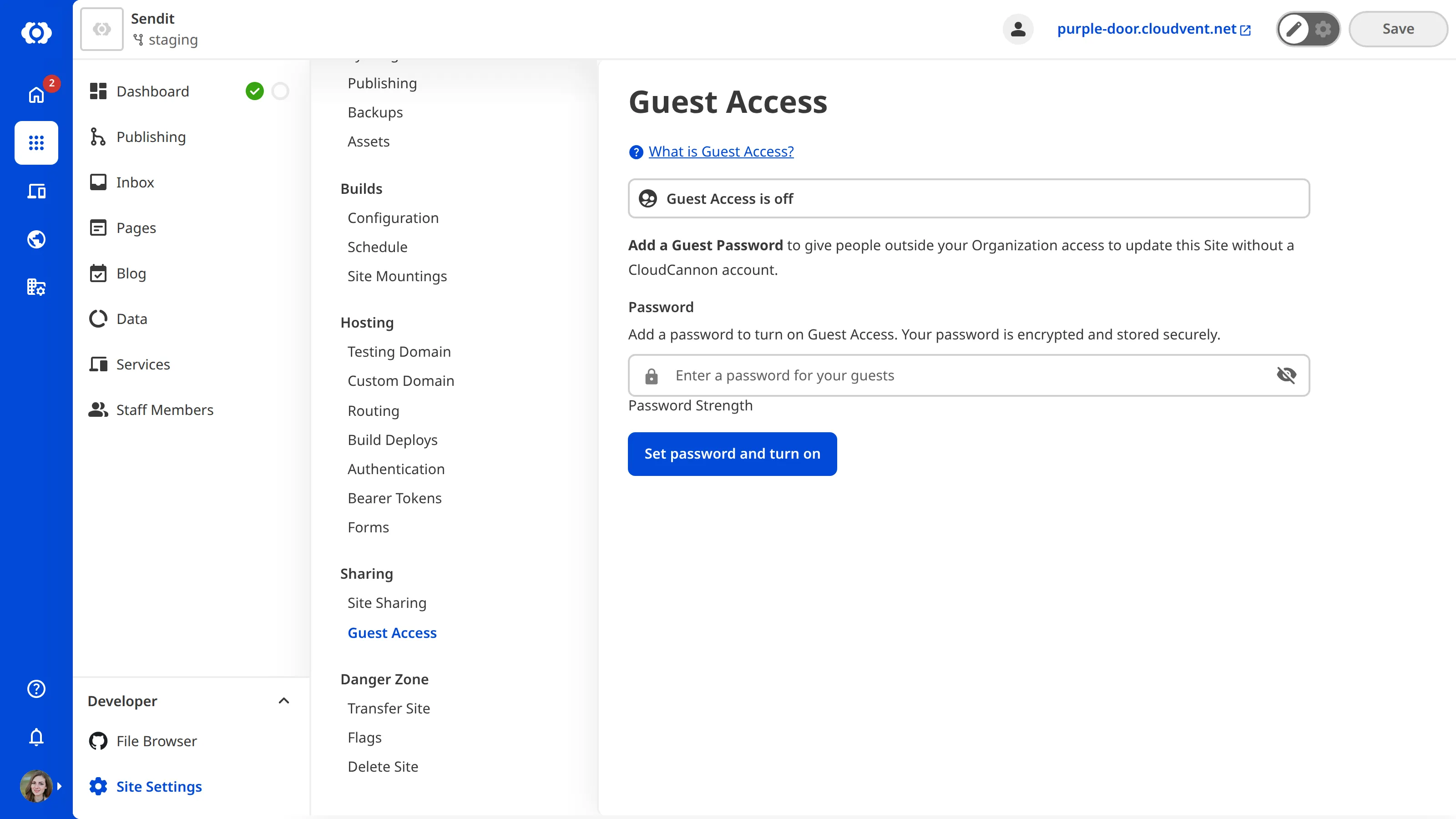Select the apps grid icon

[36, 143]
